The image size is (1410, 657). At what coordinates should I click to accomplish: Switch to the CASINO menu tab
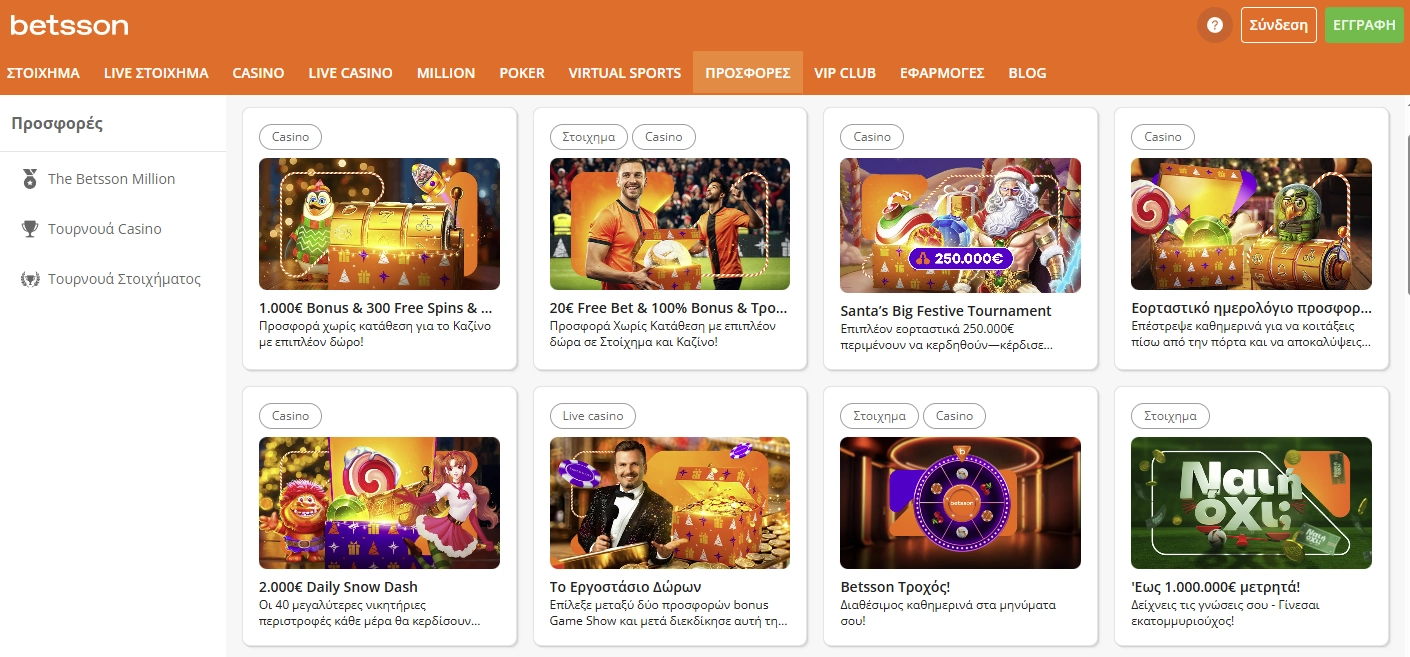click(x=258, y=72)
